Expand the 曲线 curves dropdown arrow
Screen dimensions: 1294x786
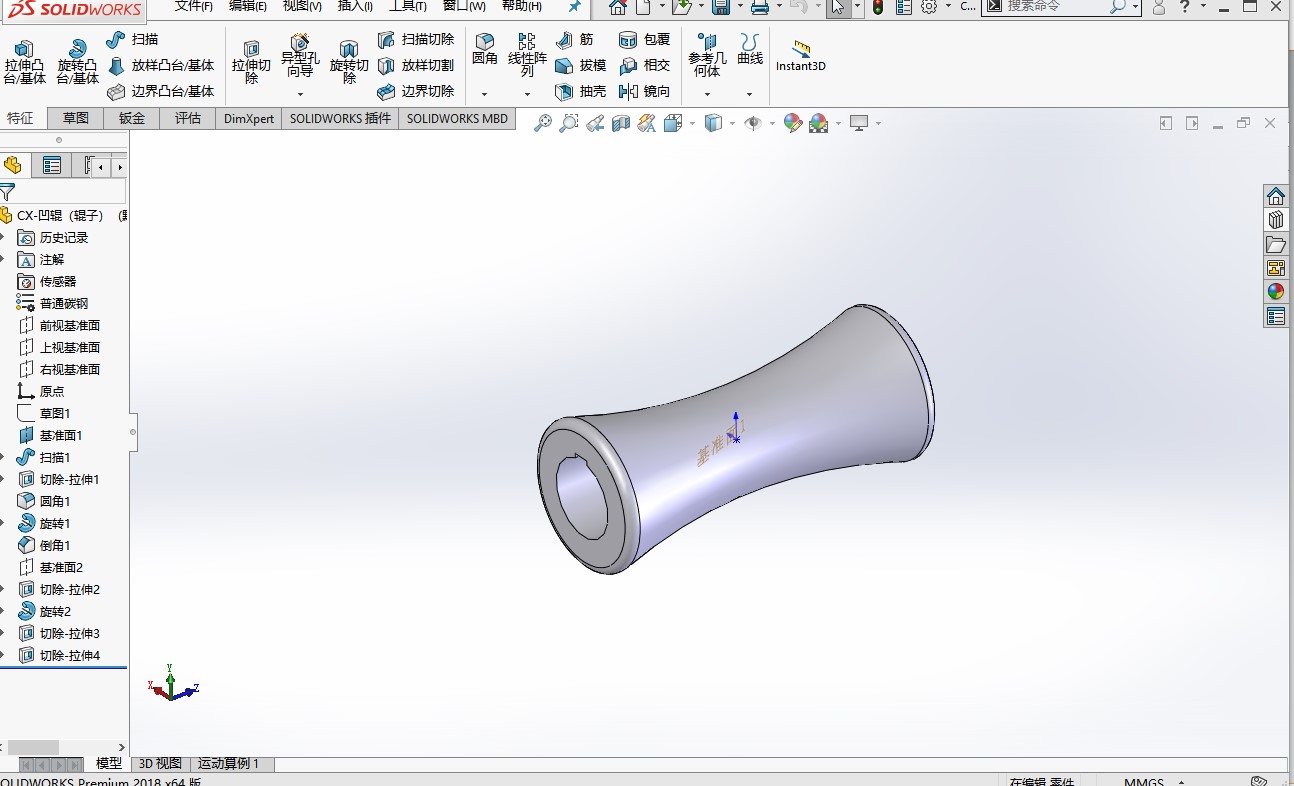pos(750,94)
